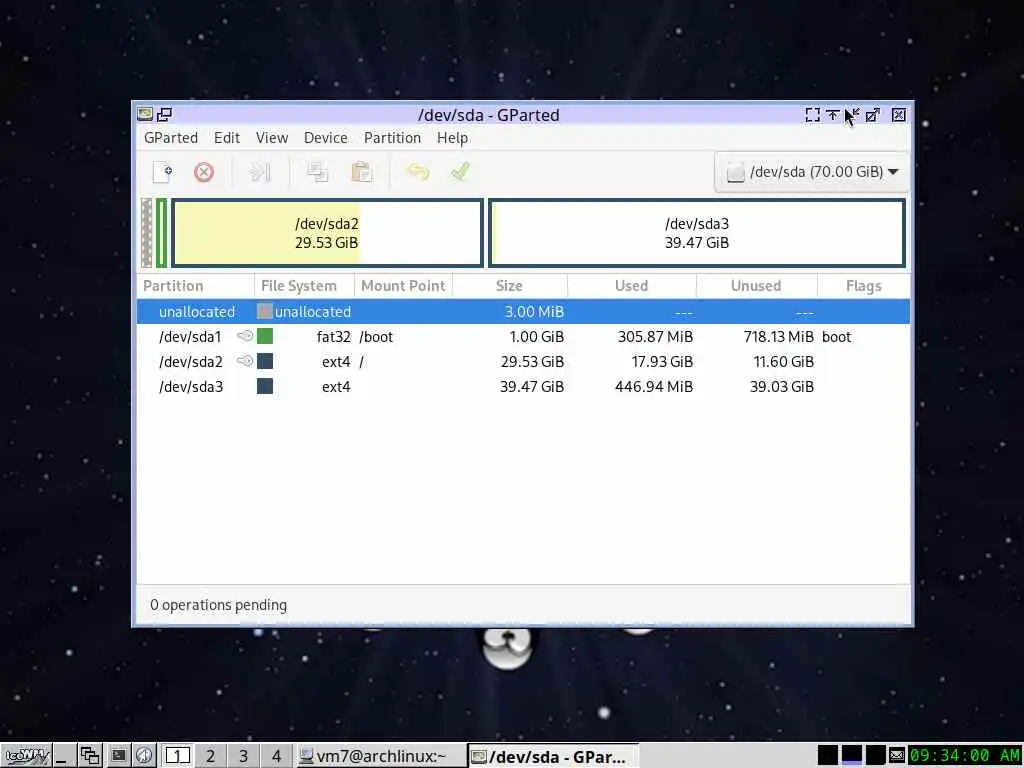Switch to workspace 2
The height and width of the screenshot is (768, 1024).
[x=210, y=756]
